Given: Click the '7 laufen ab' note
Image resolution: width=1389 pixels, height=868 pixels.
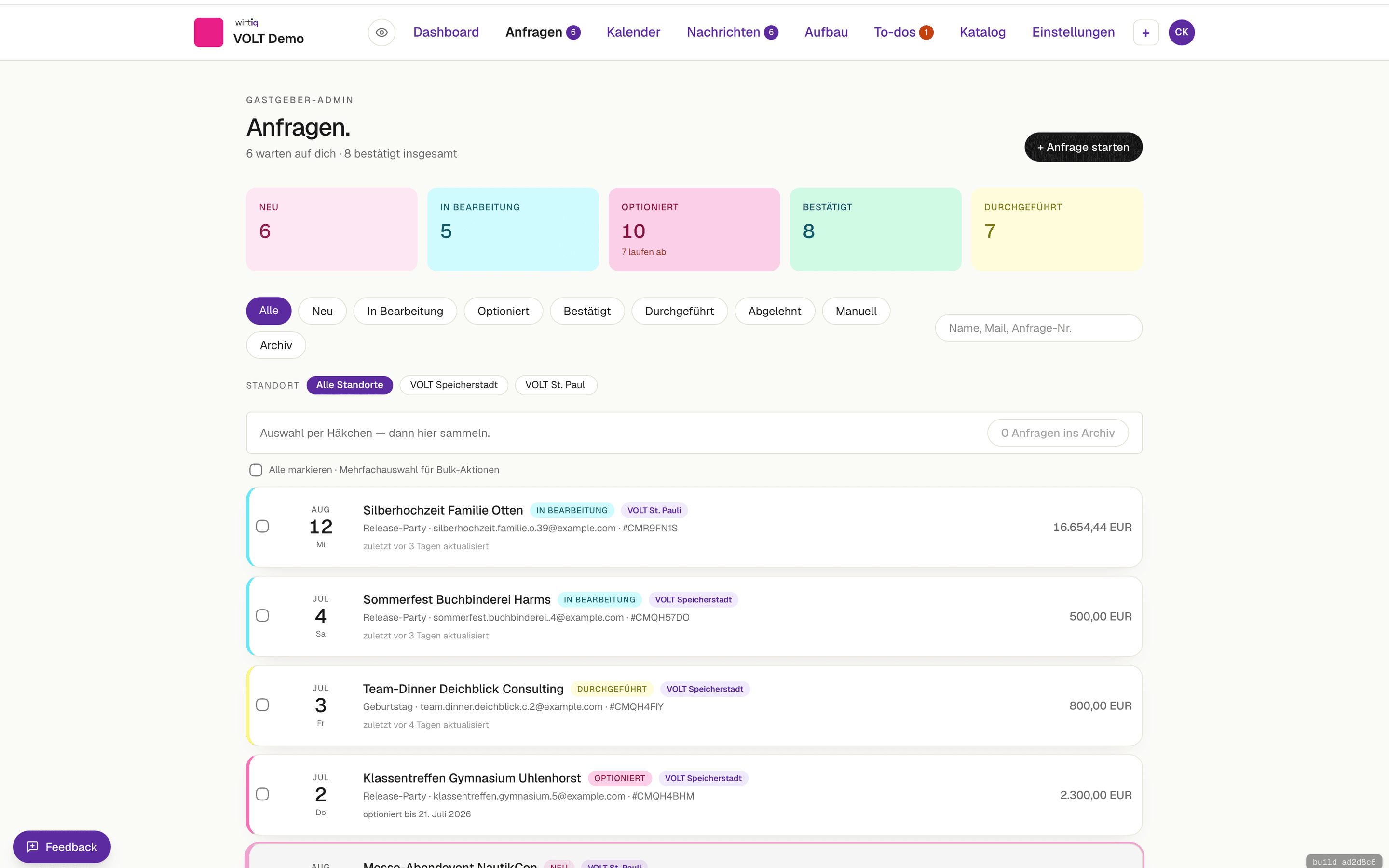Looking at the screenshot, I should tap(643, 252).
